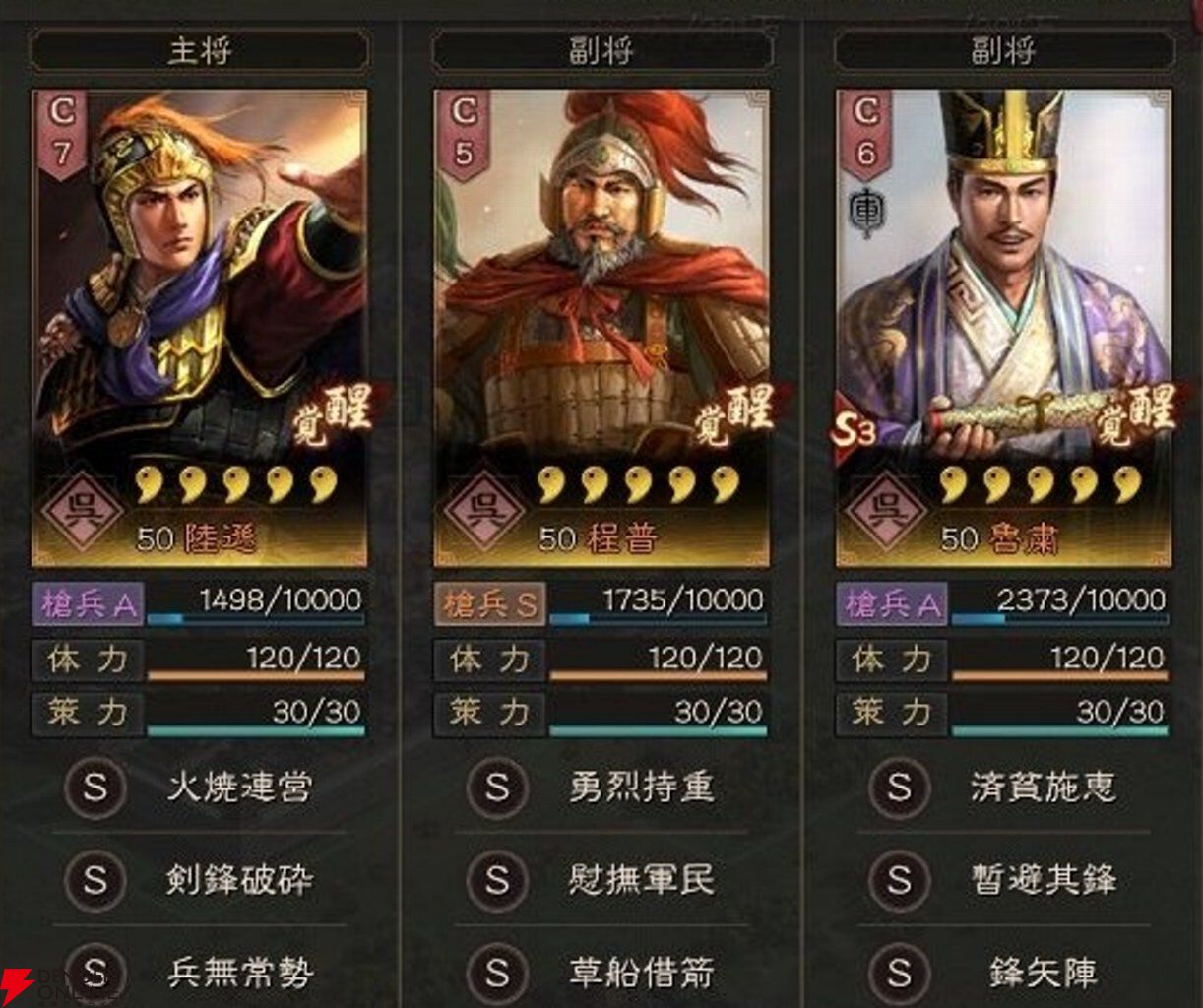Click 程普's 体力 120/120 bar

[x=658, y=660]
